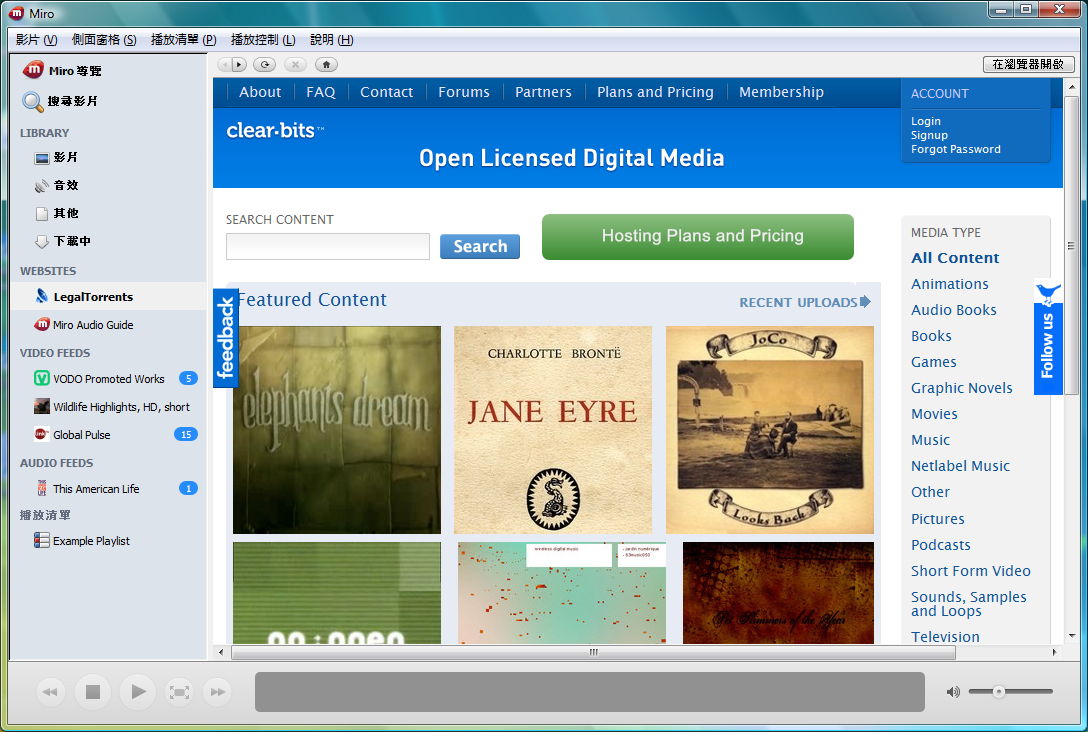The image size is (1088, 732).
Task: Click the Login account link
Action: point(926,121)
